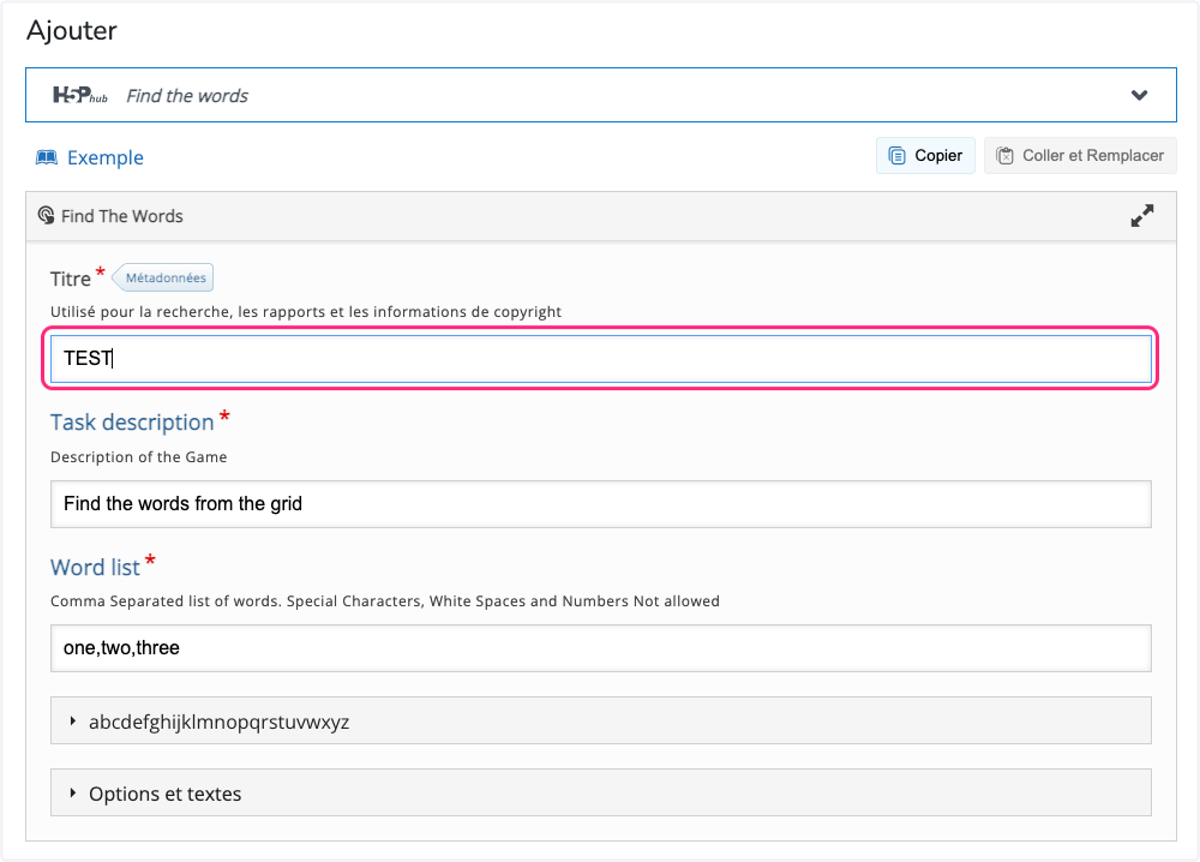Image resolution: width=1200 pixels, height=862 pixels.
Task: Open the Exemple link
Action: click(105, 157)
